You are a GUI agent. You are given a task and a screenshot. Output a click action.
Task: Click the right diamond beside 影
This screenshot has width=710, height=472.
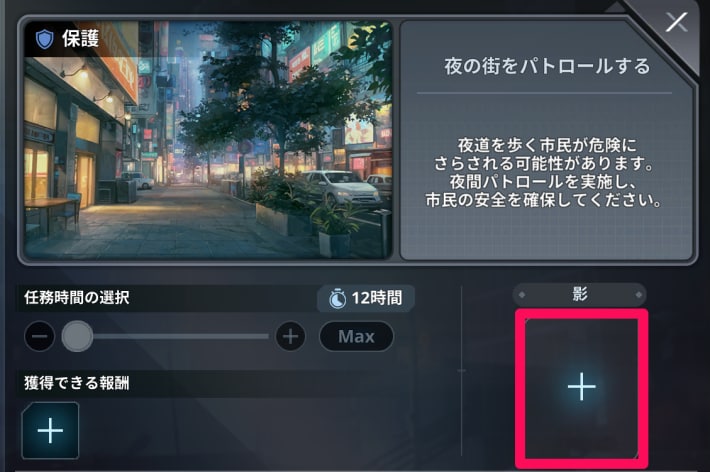(x=639, y=295)
